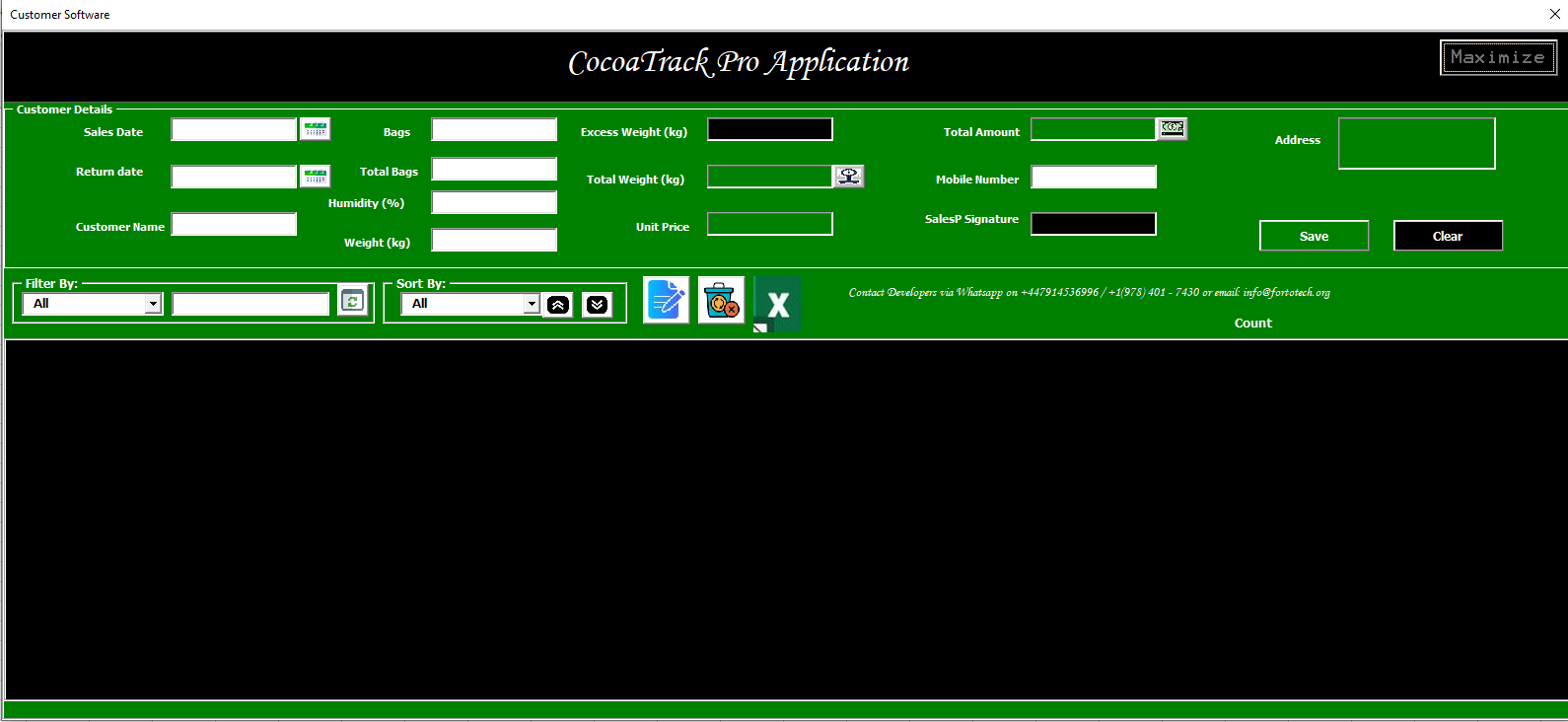Open the Sales Date calendar picker

tap(315, 129)
